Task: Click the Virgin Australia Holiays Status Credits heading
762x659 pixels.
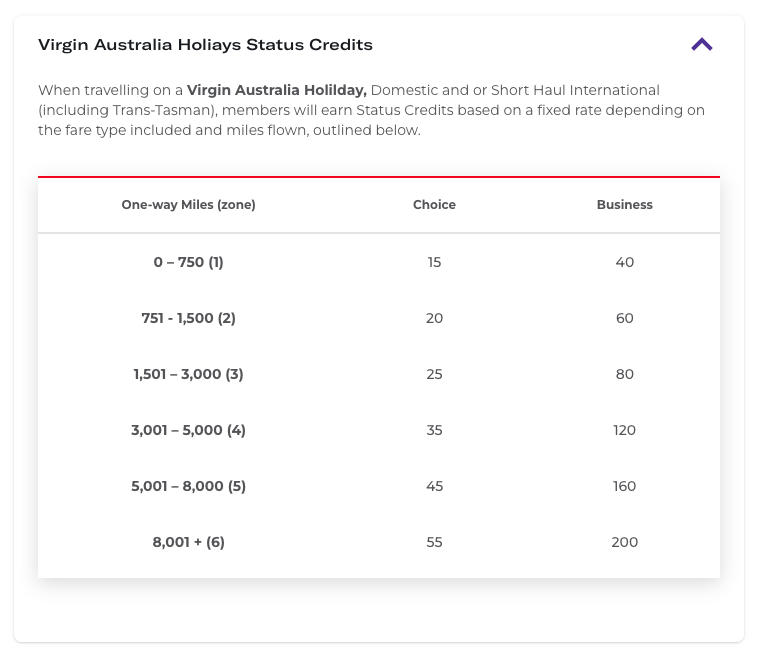Action: tap(205, 45)
